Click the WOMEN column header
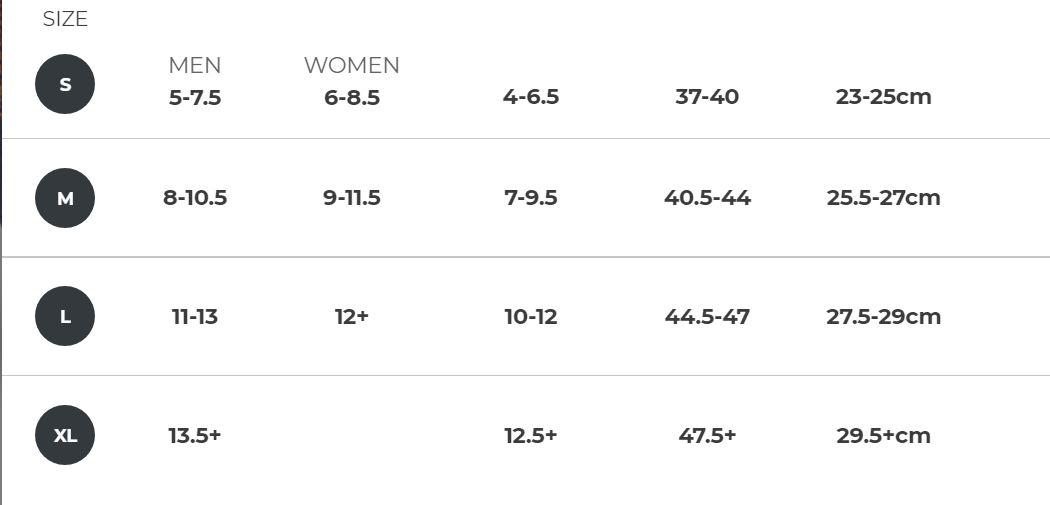The height and width of the screenshot is (505, 1050). (x=352, y=65)
